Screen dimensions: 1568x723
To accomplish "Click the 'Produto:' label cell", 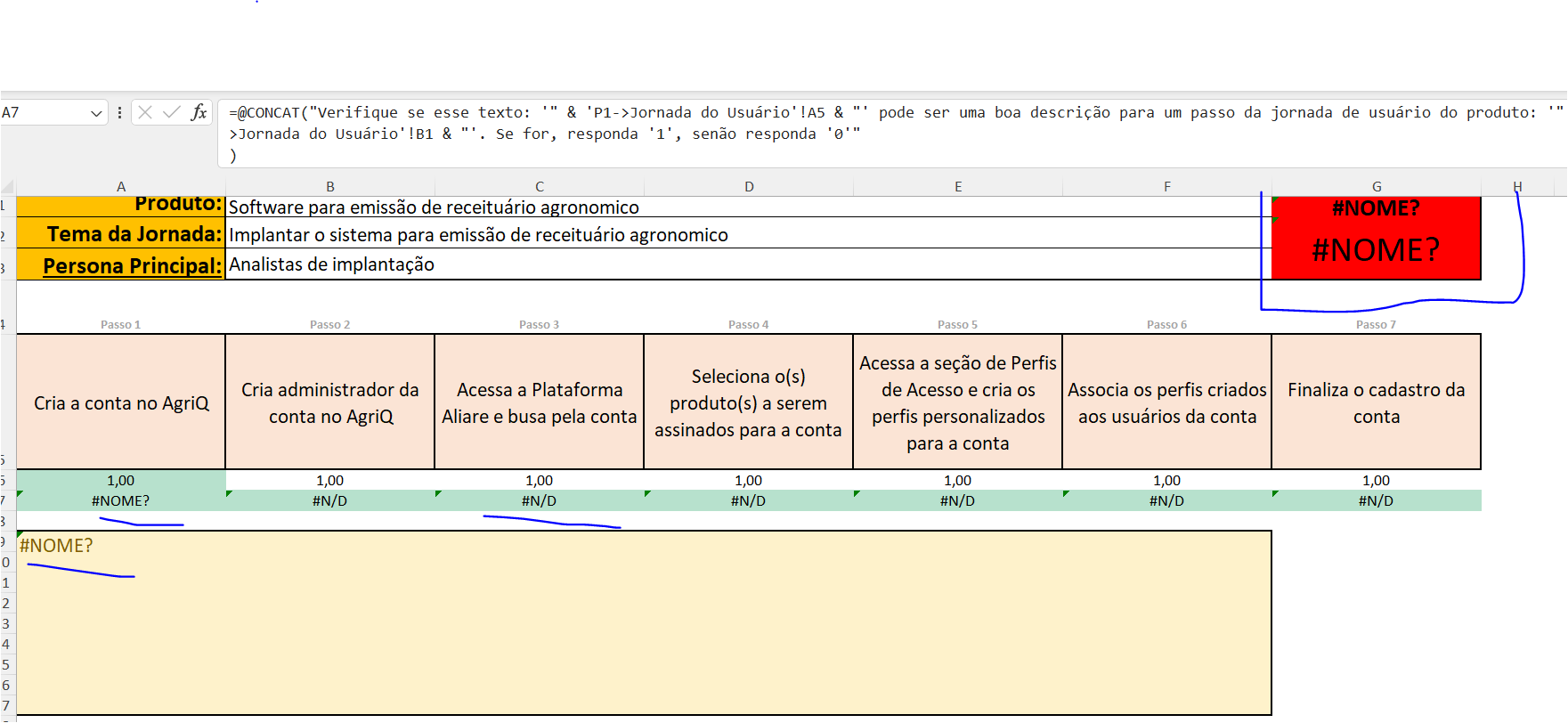I will point(121,206).
